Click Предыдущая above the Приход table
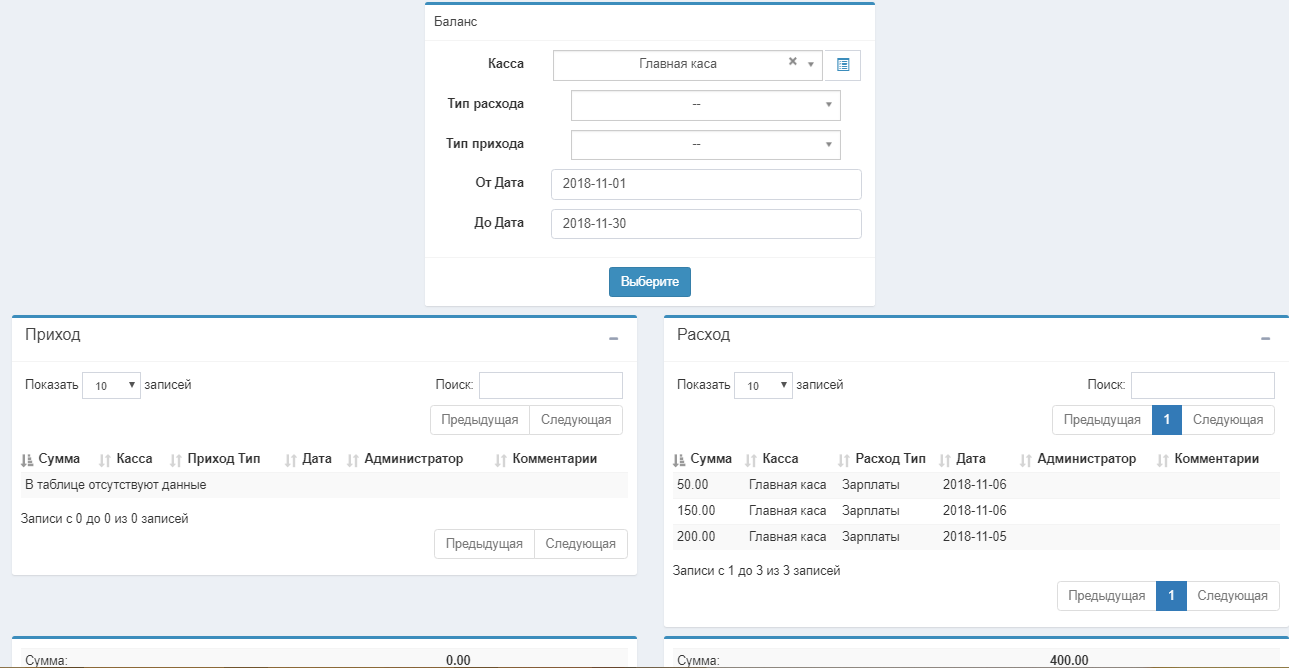The image size is (1289, 668). 480,420
